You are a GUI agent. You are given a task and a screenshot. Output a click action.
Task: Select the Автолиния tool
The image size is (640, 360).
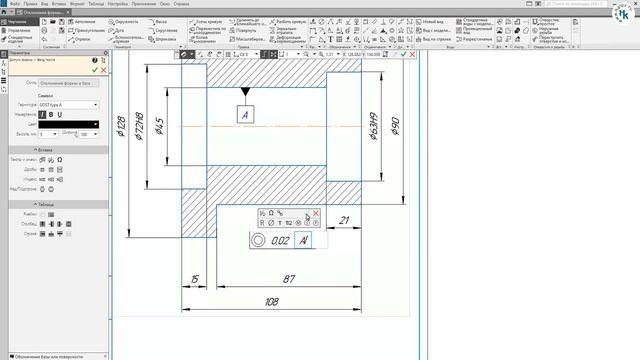click(x=82, y=22)
